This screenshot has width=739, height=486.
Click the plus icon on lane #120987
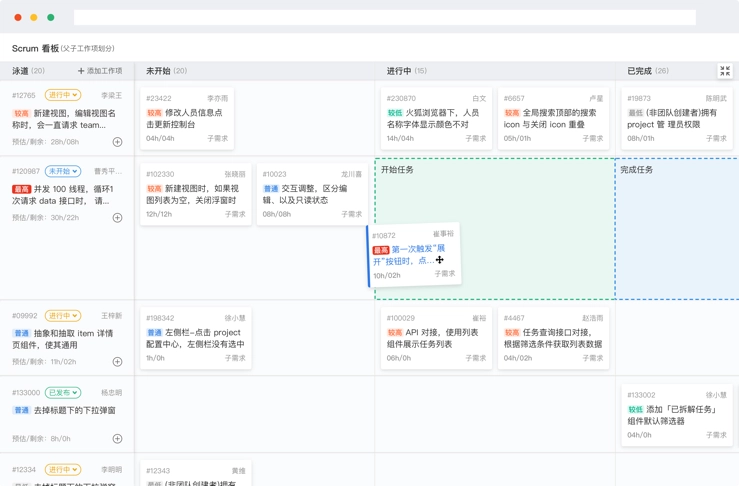click(117, 218)
